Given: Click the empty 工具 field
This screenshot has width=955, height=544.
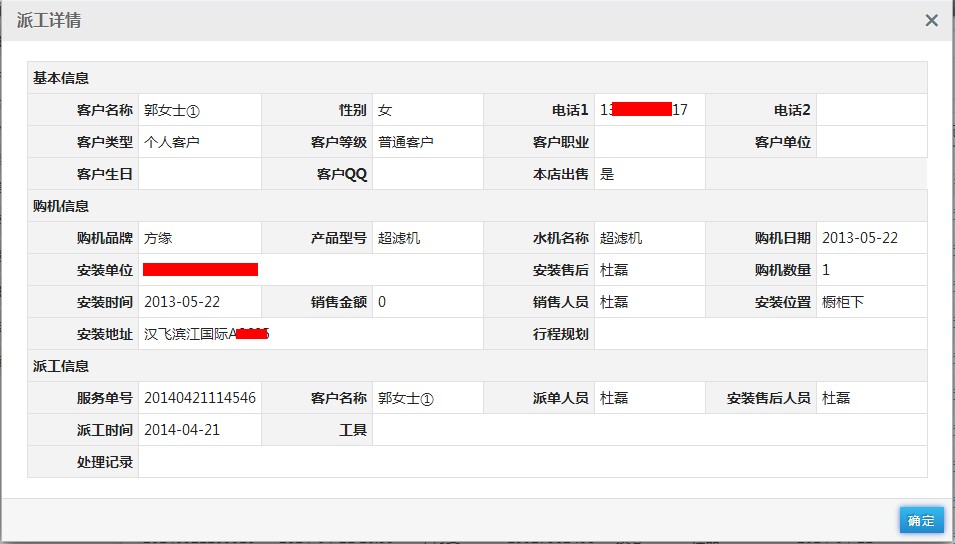Looking at the screenshot, I should (x=649, y=430).
